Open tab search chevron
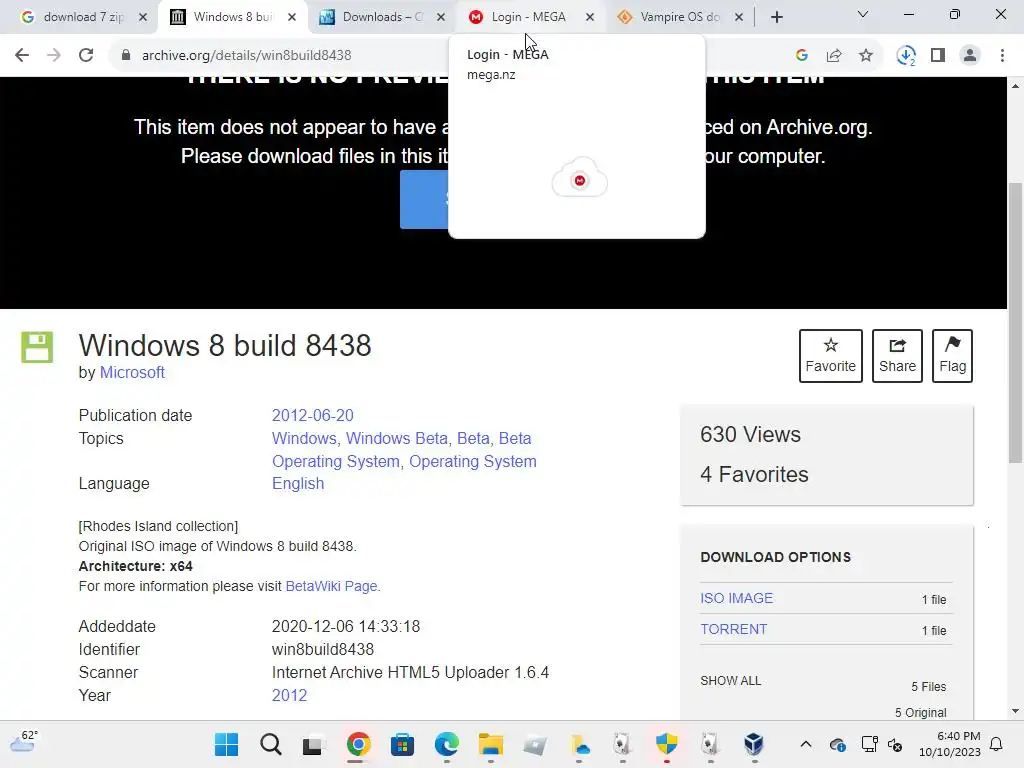Screen dimensions: 1024x768 (x=863, y=14)
